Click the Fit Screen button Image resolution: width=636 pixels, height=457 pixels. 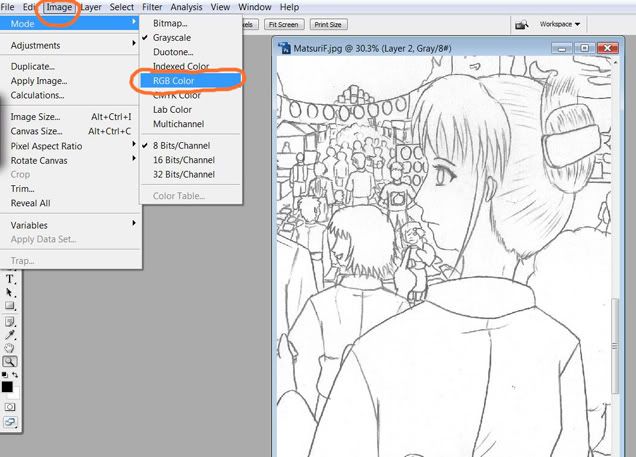pos(284,24)
